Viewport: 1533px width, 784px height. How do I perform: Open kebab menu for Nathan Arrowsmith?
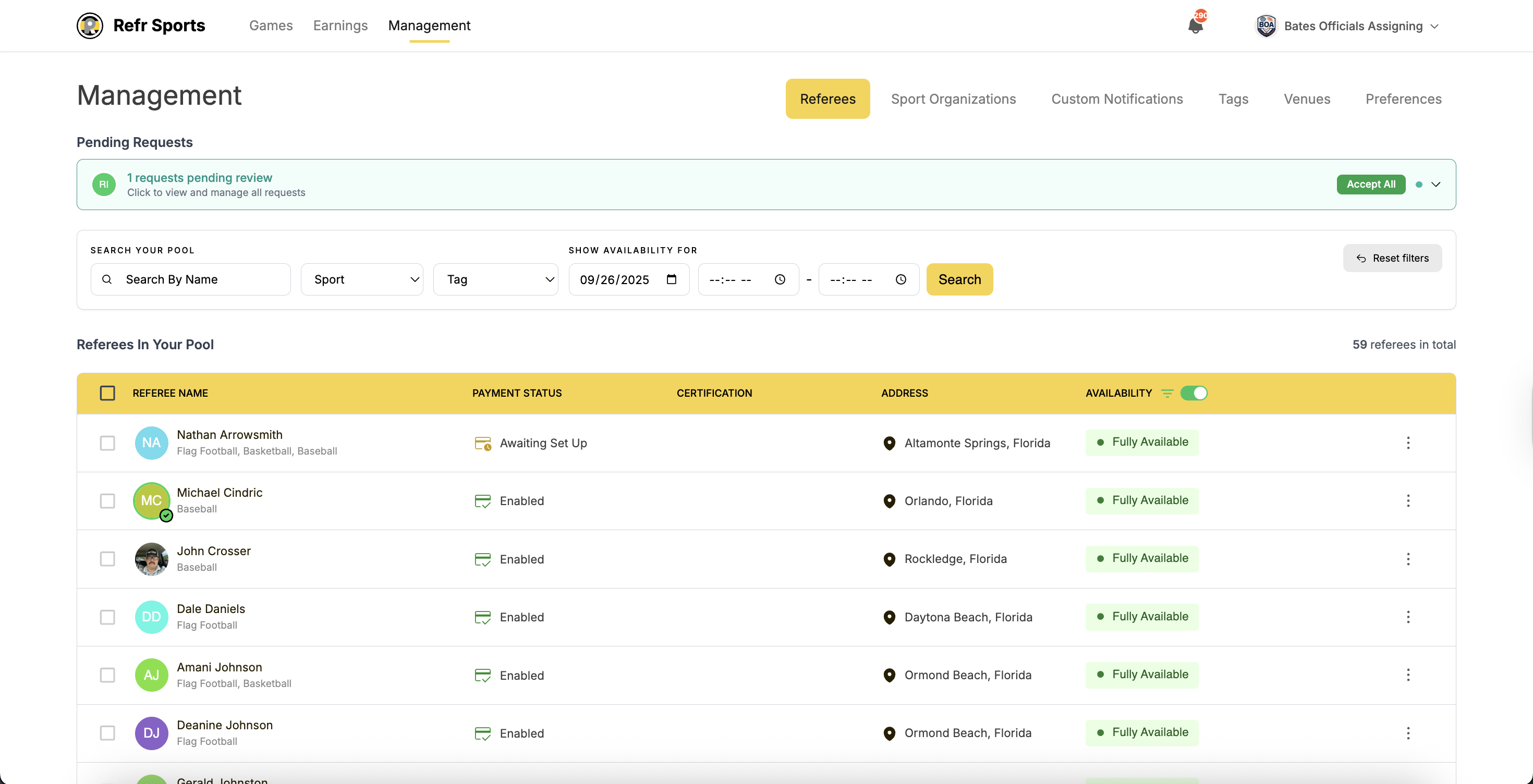click(x=1408, y=443)
